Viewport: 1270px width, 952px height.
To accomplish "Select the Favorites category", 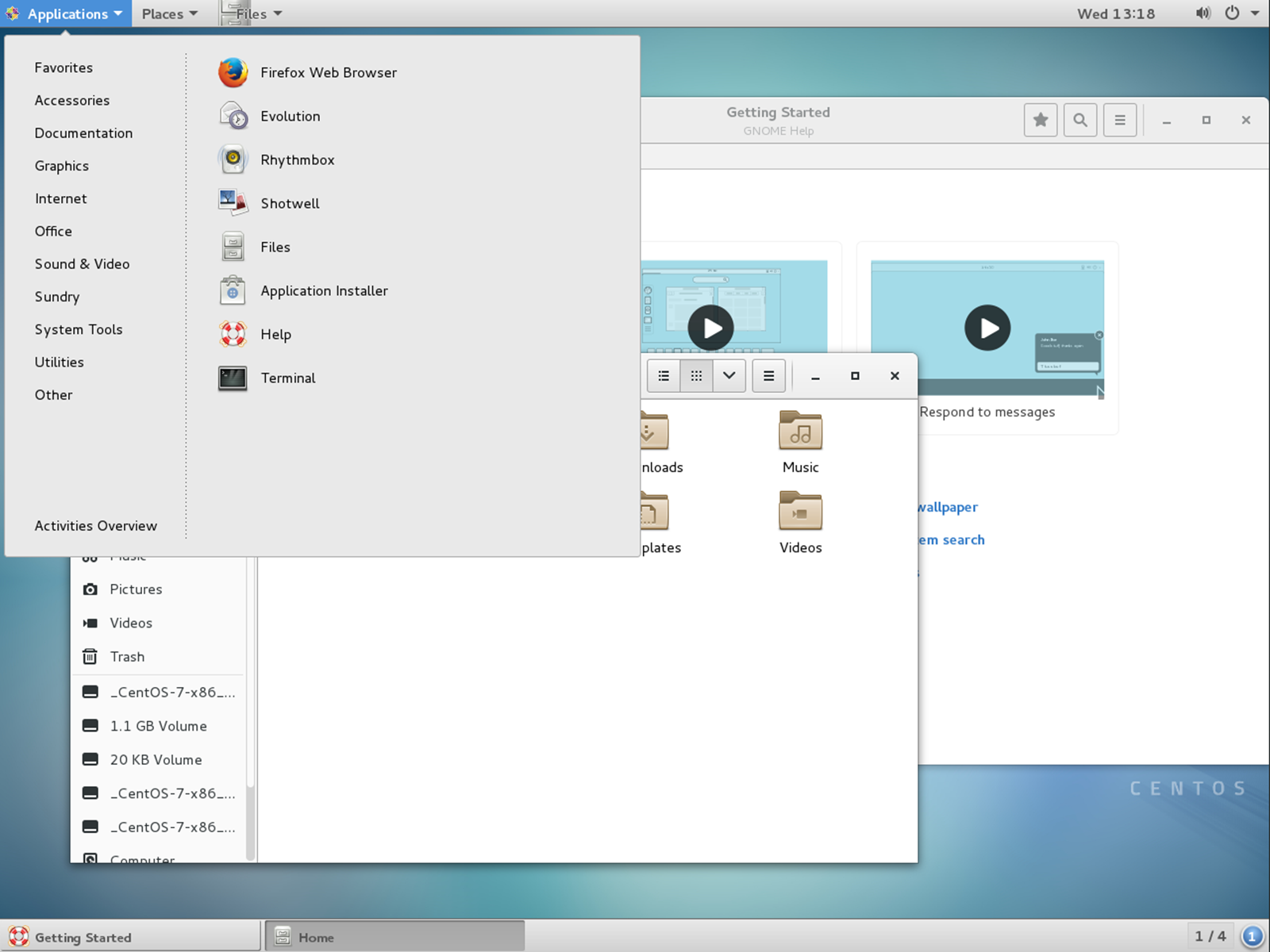I will pos(63,67).
